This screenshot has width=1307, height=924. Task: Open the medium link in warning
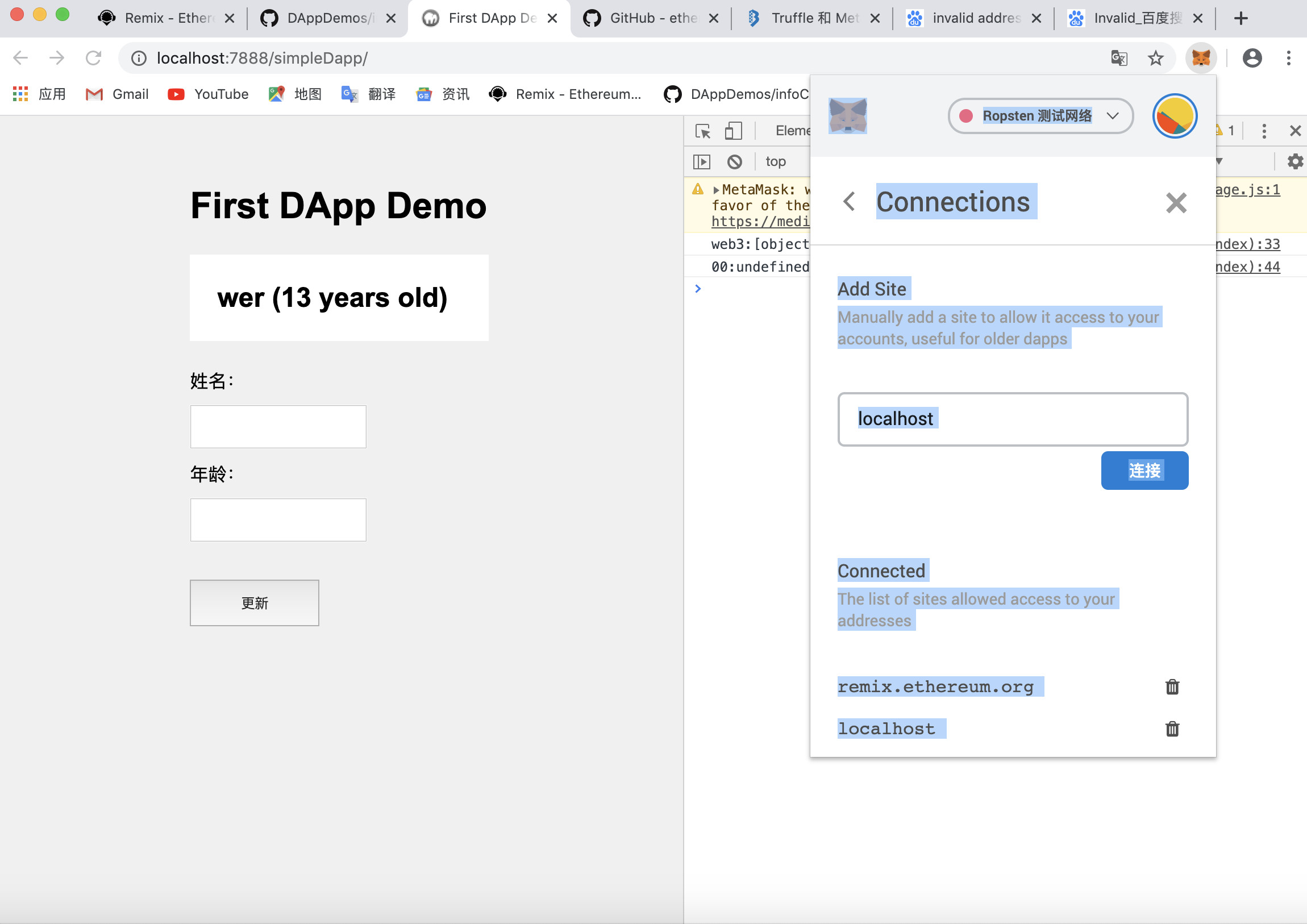point(760,222)
